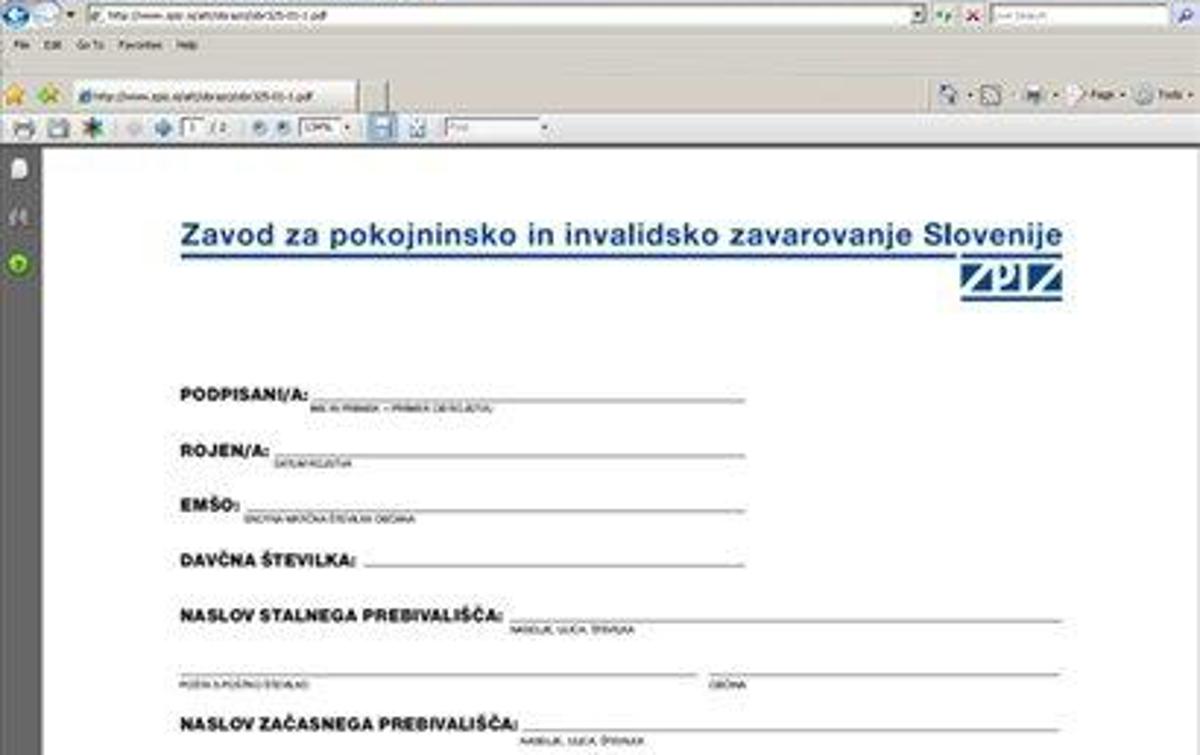Open the Pages thumbnail panel in the sidebar

[x=19, y=170]
